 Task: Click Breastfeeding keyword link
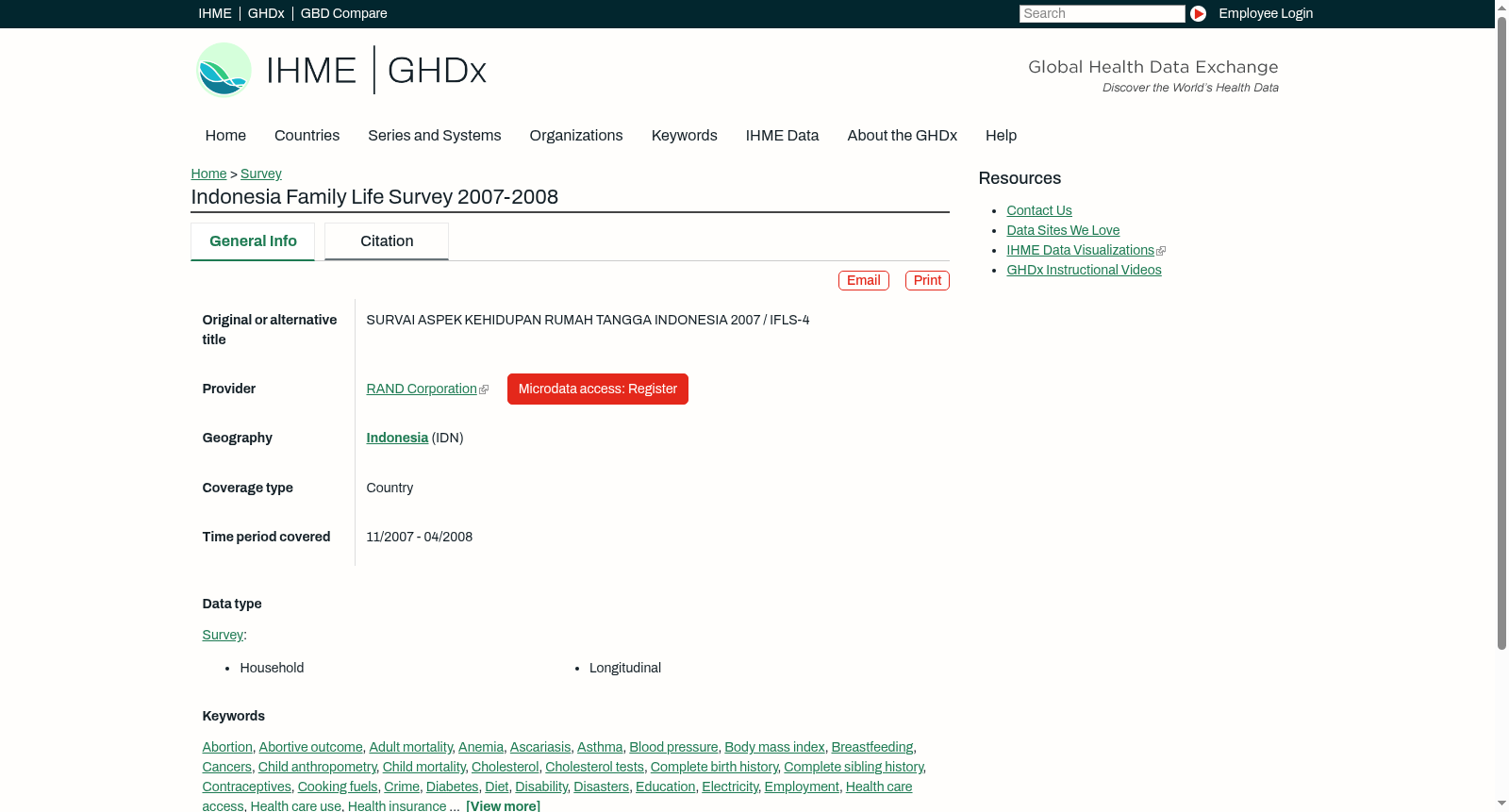click(872, 747)
